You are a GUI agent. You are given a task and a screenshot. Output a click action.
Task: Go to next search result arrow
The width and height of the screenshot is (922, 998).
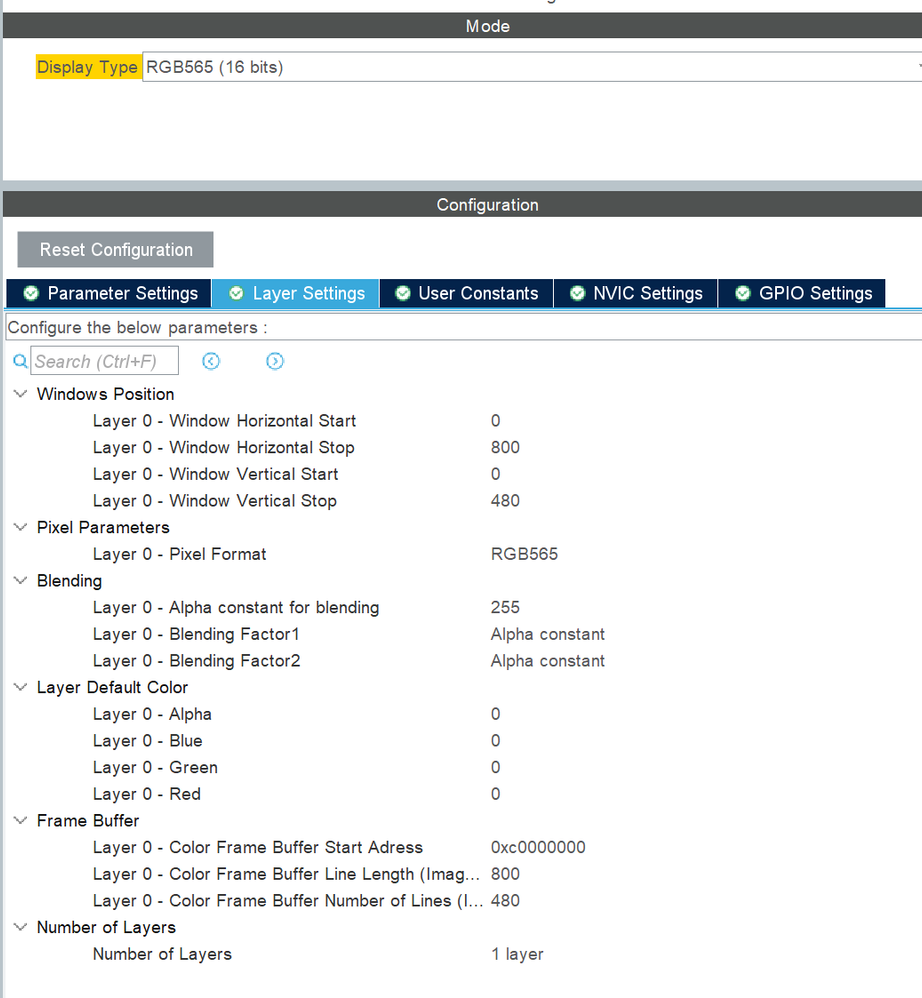coord(275,362)
